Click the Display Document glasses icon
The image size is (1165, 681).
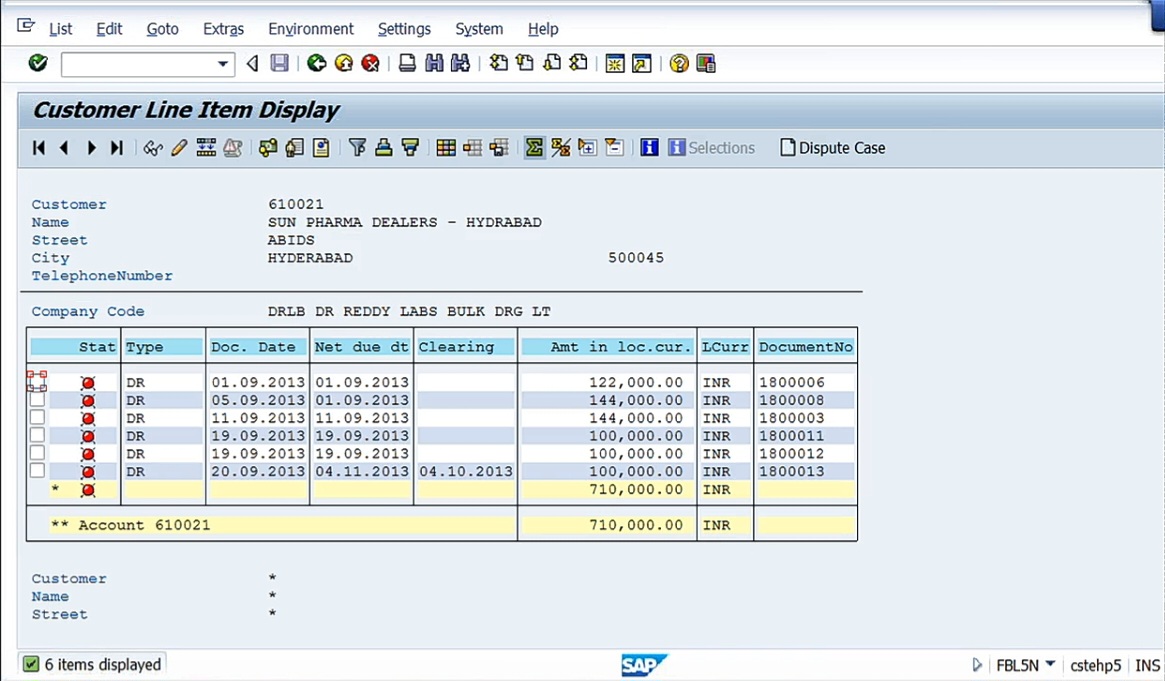pyautogui.click(x=153, y=148)
